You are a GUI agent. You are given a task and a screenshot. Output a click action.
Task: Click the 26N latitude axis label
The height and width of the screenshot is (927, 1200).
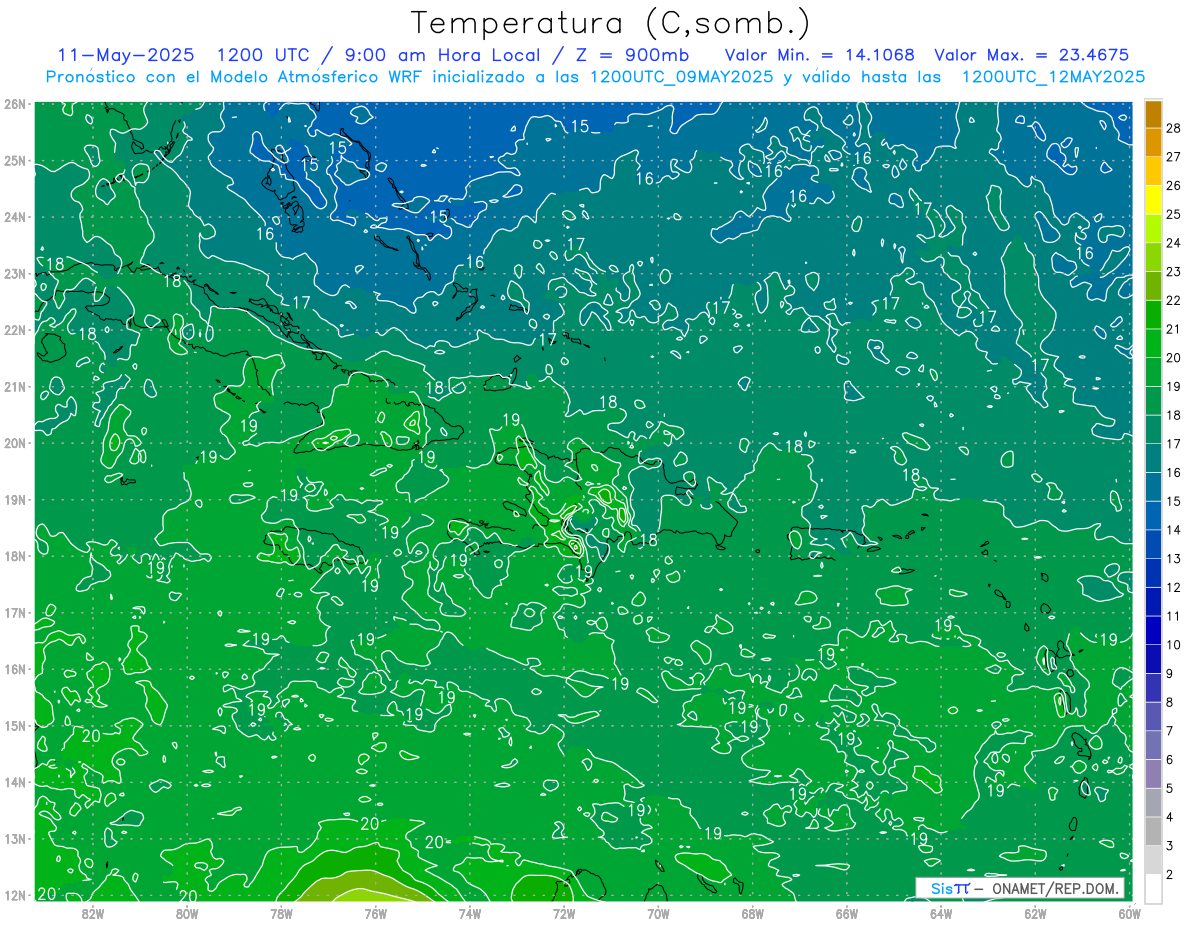click(x=14, y=104)
